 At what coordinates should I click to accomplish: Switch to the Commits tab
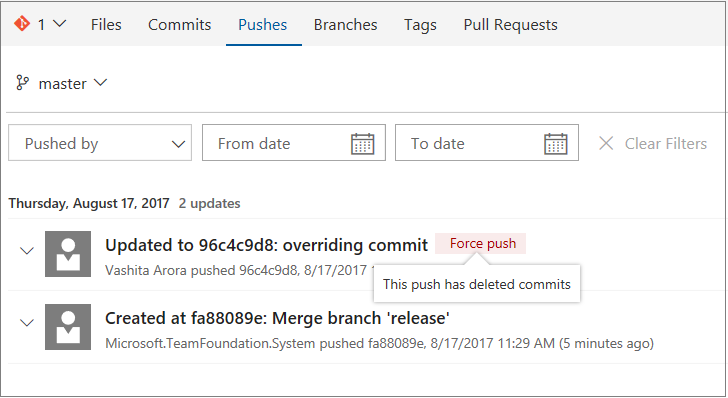point(180,25)
